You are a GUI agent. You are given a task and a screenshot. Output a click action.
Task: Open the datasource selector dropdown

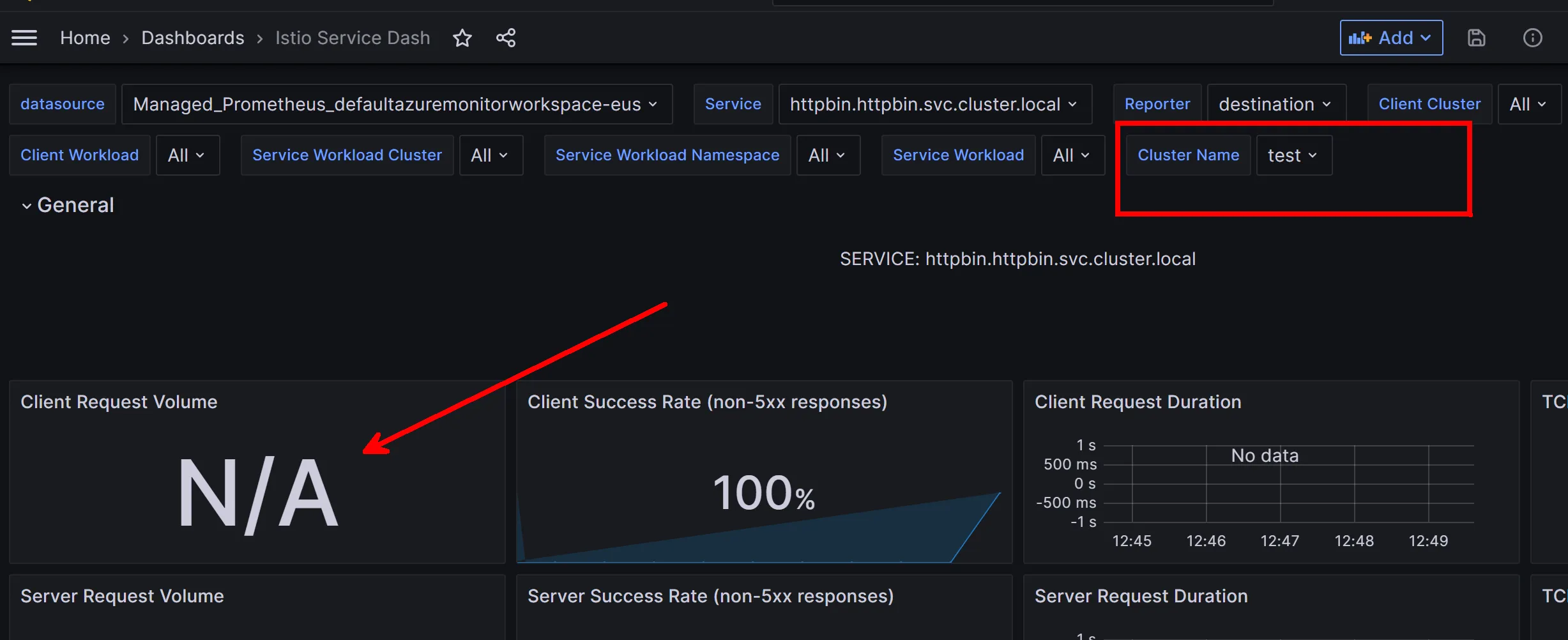point(396,104)
